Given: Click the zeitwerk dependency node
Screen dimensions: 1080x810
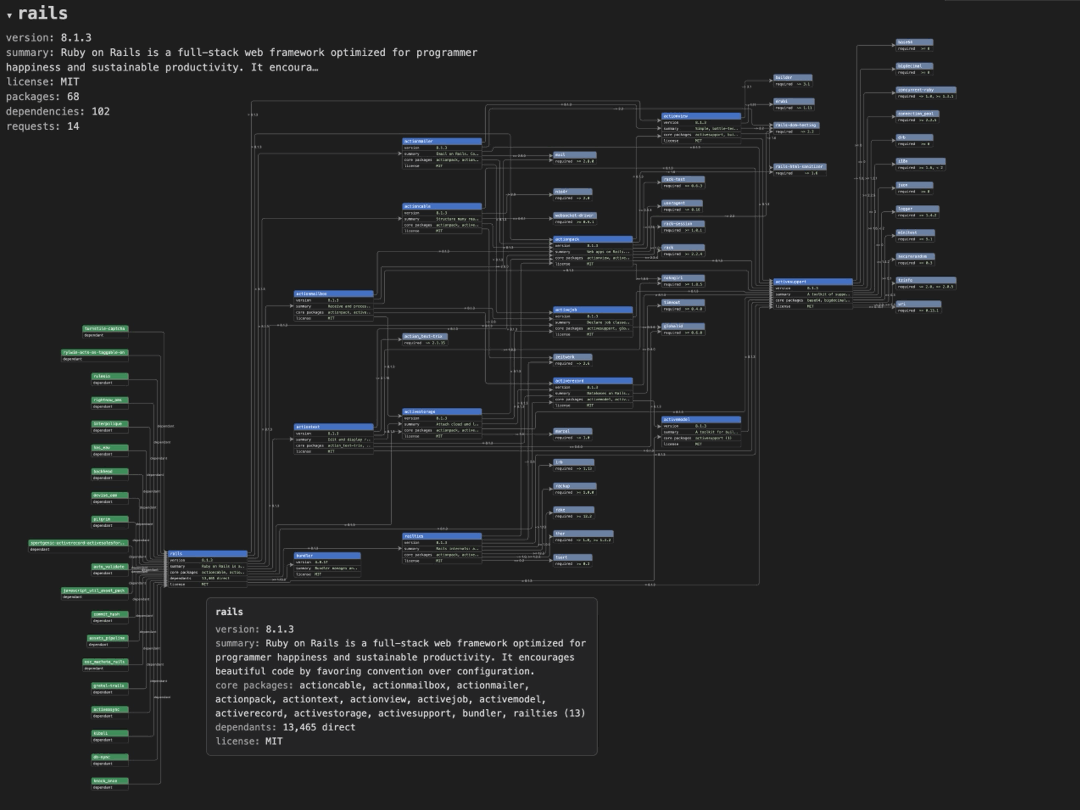Looking at the screenshot, I should point(572,360).
